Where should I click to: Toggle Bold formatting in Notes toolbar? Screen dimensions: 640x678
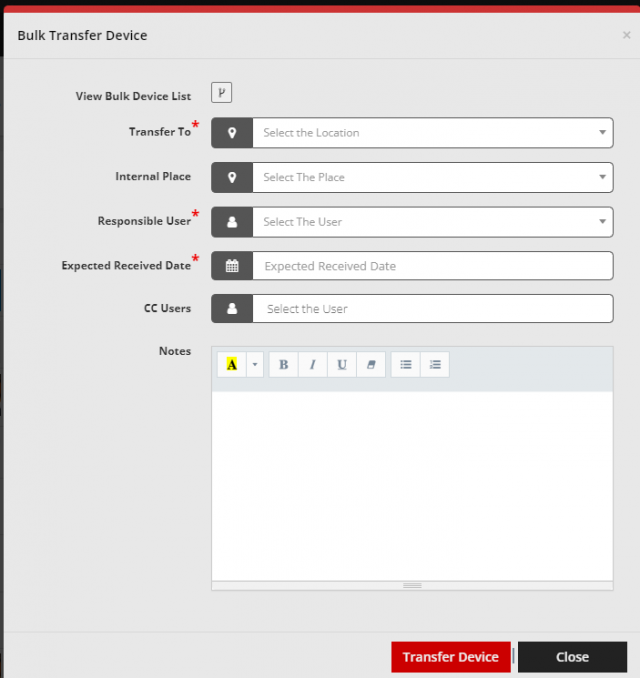(x=284, y=365)
